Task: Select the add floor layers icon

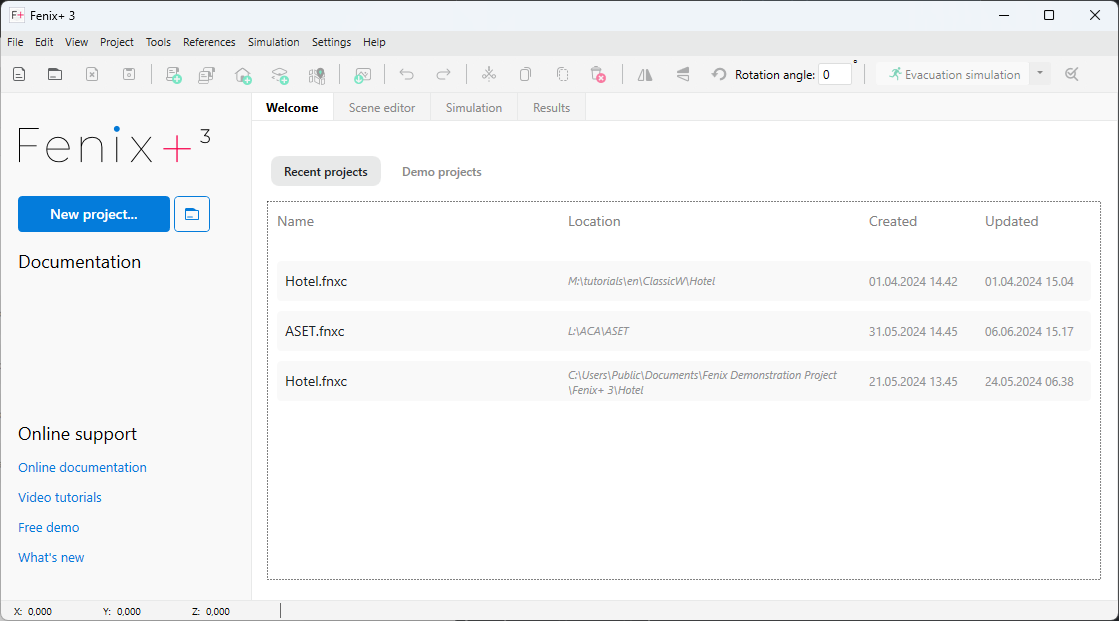Action: 280,74
